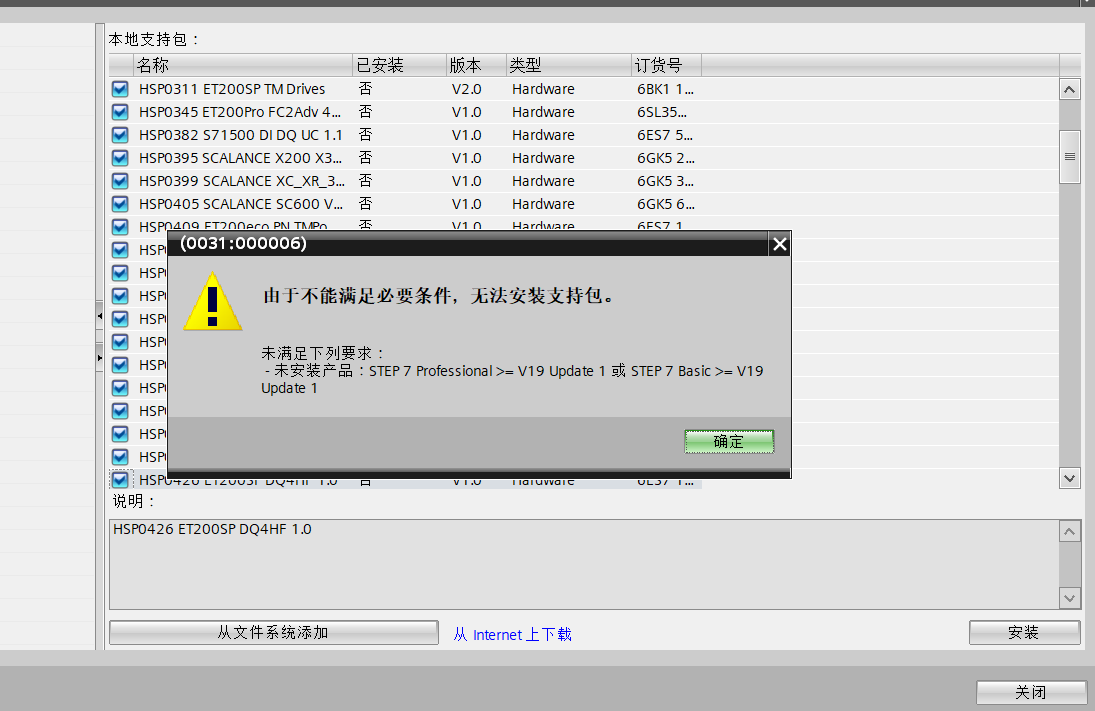This screenshot has width=1095, height=711.
Task: Collapse left panel using upper splitter arrow
Action: 100,316
